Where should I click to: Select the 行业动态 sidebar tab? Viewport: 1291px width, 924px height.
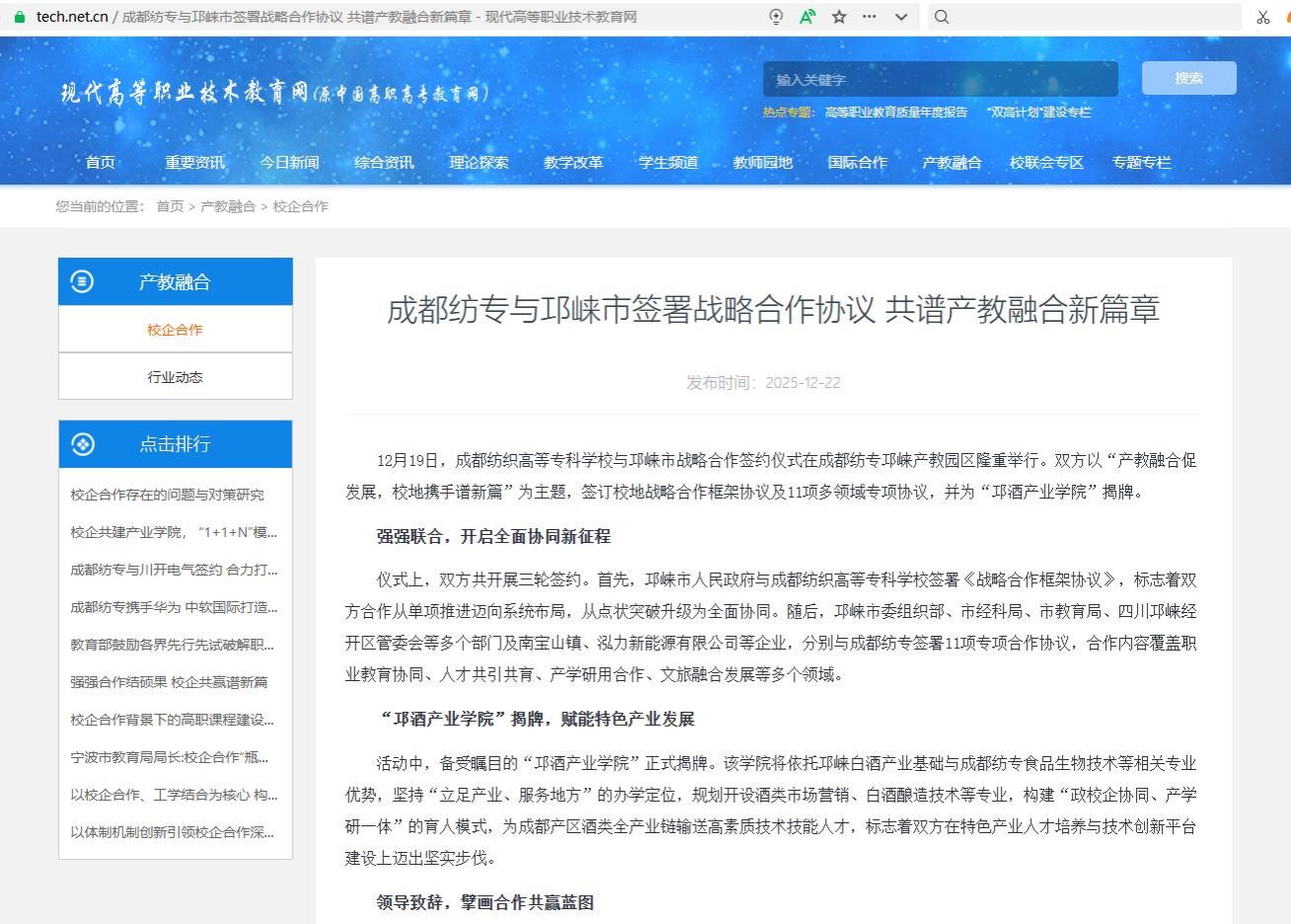[x=176, y=377]
